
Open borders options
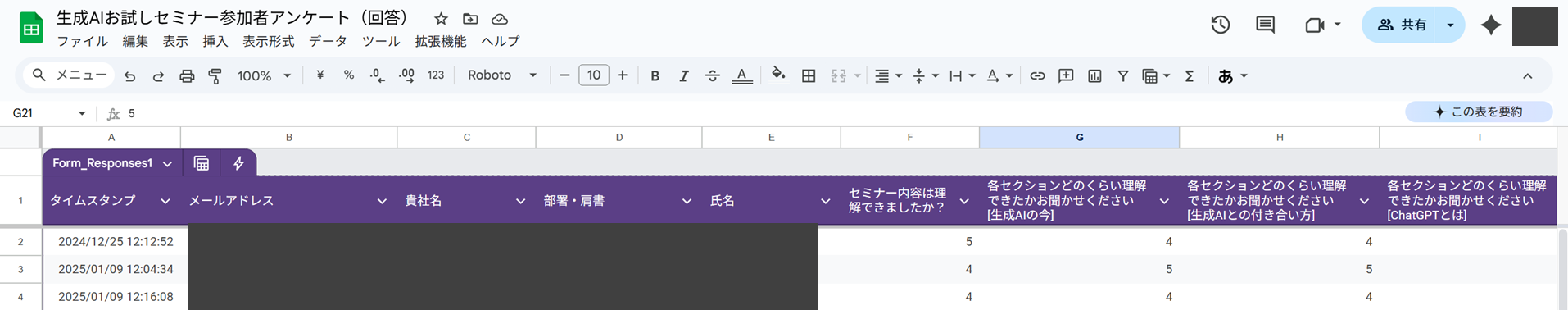point(809,75)
